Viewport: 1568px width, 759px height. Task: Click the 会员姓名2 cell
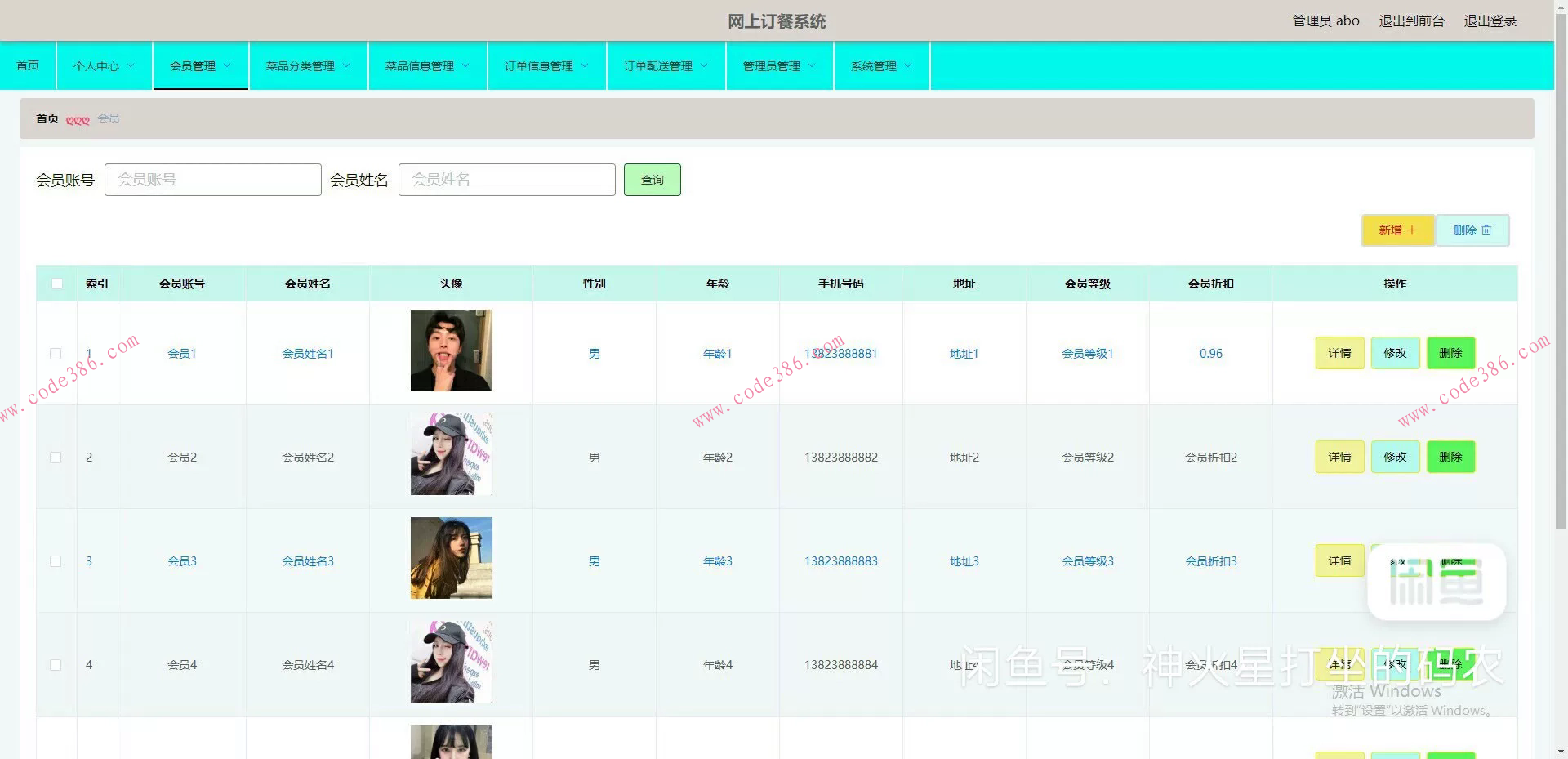coord(308,458)
